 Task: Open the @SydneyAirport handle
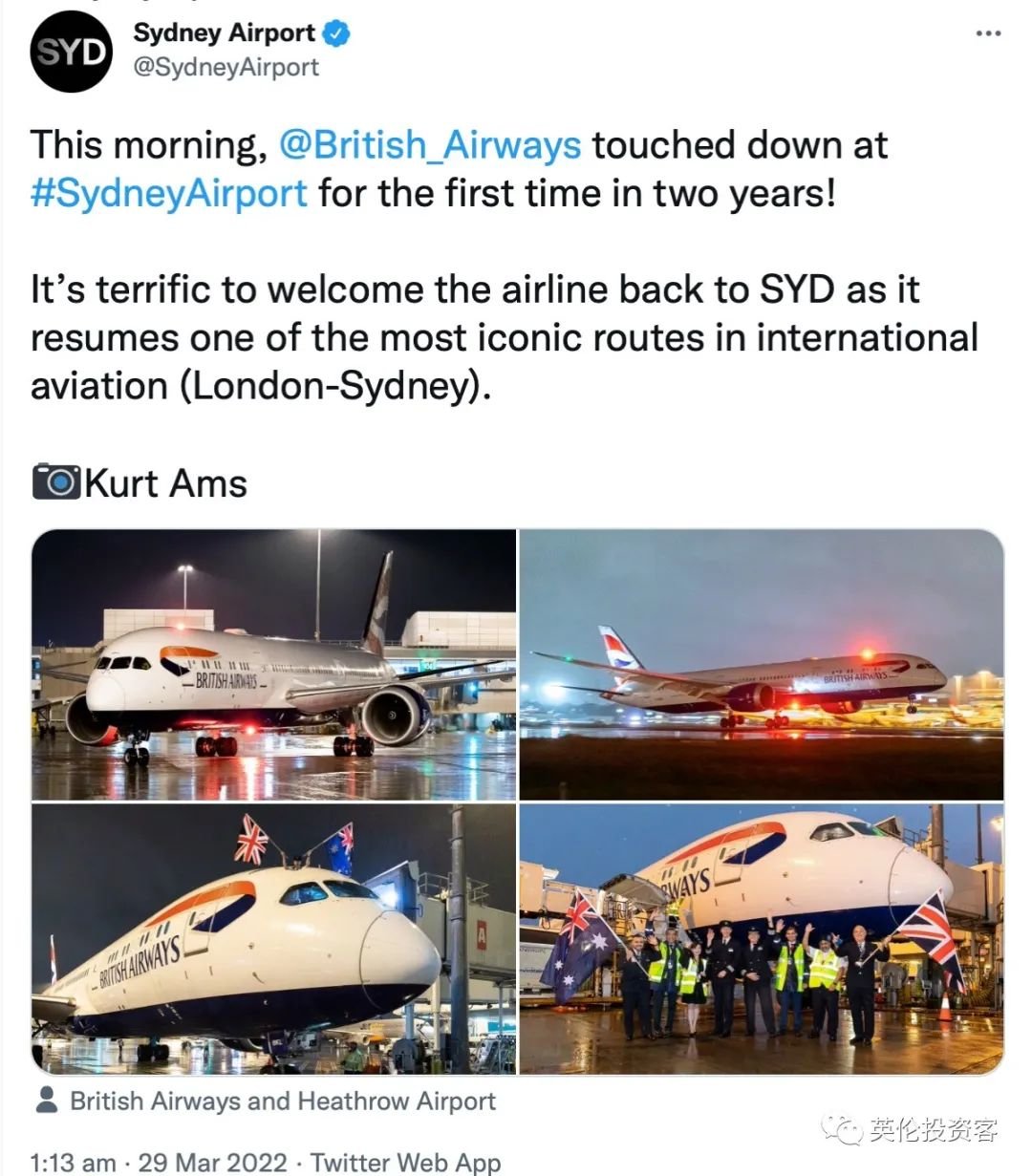tap(226, 68)
